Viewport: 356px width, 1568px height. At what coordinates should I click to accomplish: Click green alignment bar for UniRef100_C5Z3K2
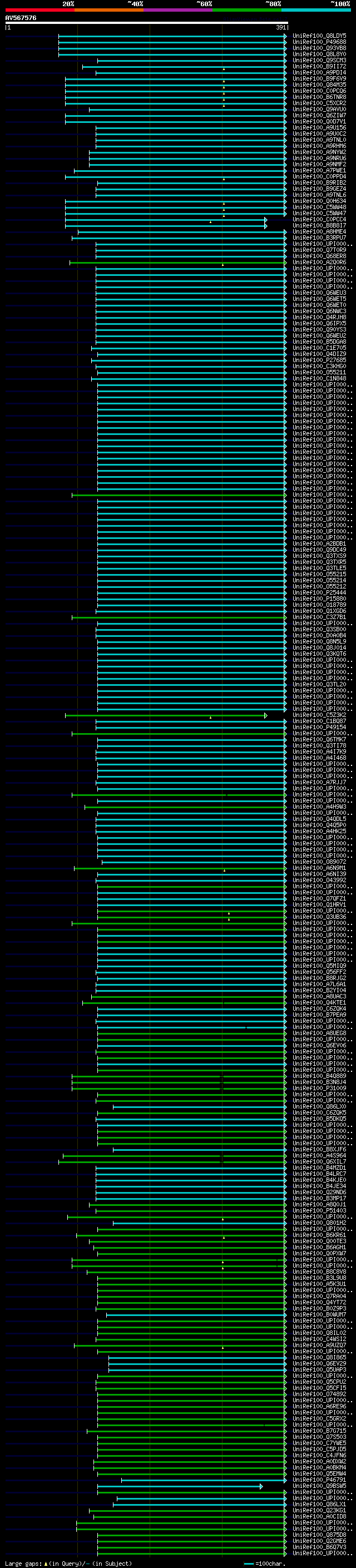click(x=166, y=715)
